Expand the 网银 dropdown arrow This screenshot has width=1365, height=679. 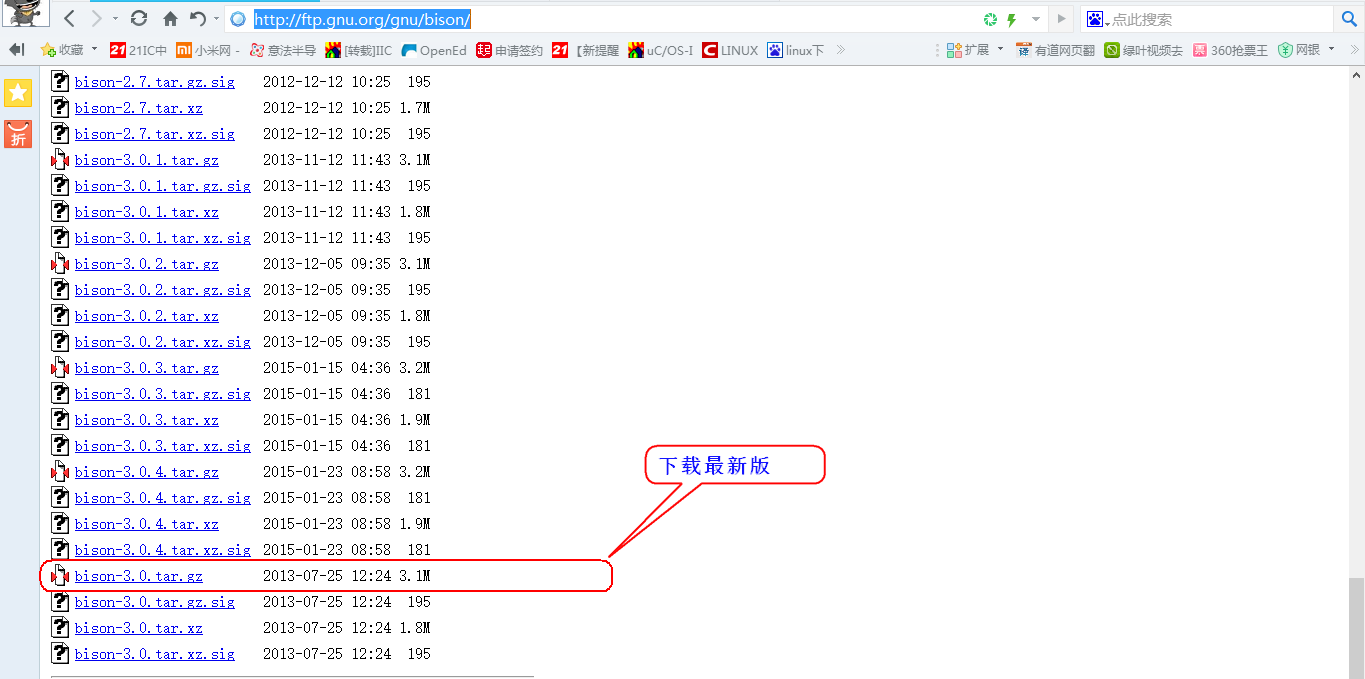tap(1331, 49)
